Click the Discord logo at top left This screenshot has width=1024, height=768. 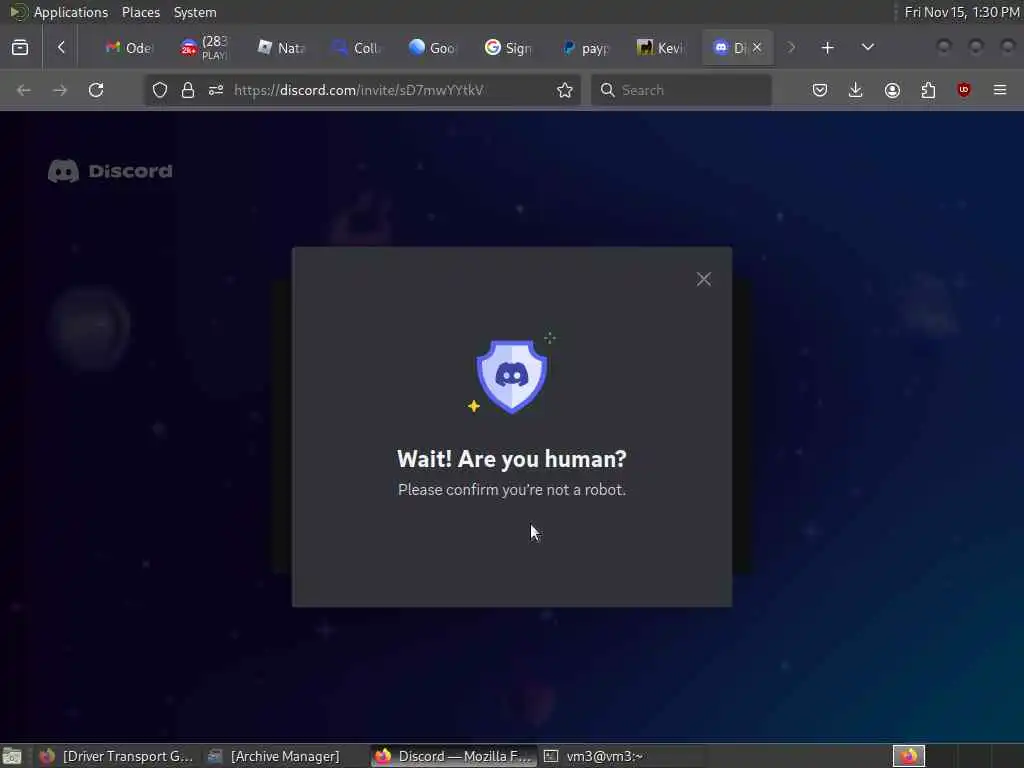[x=110, y=171]
